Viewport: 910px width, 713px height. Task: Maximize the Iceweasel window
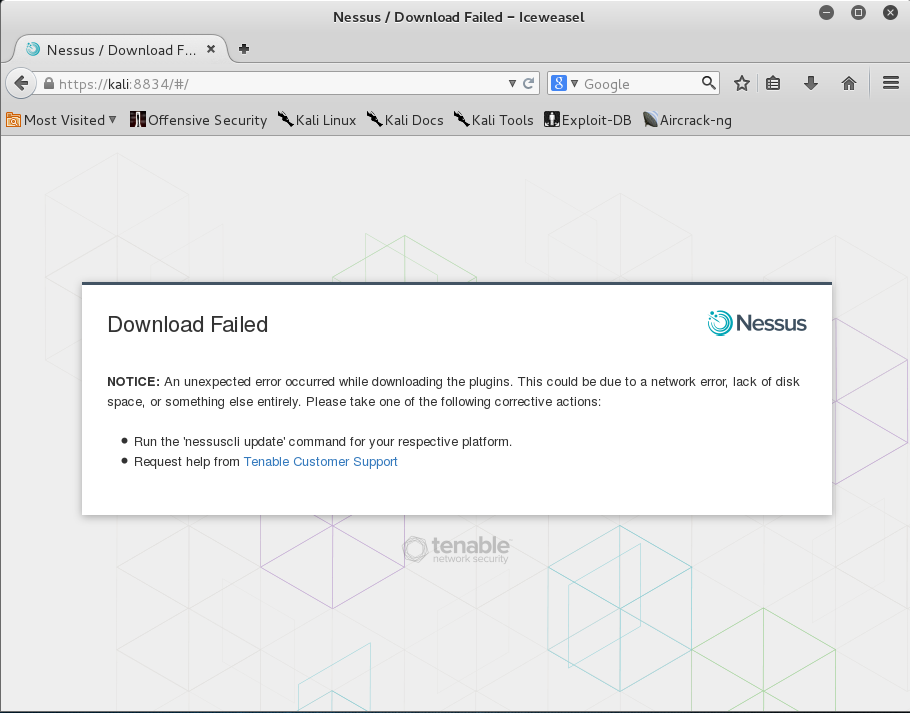click(858, 12)
